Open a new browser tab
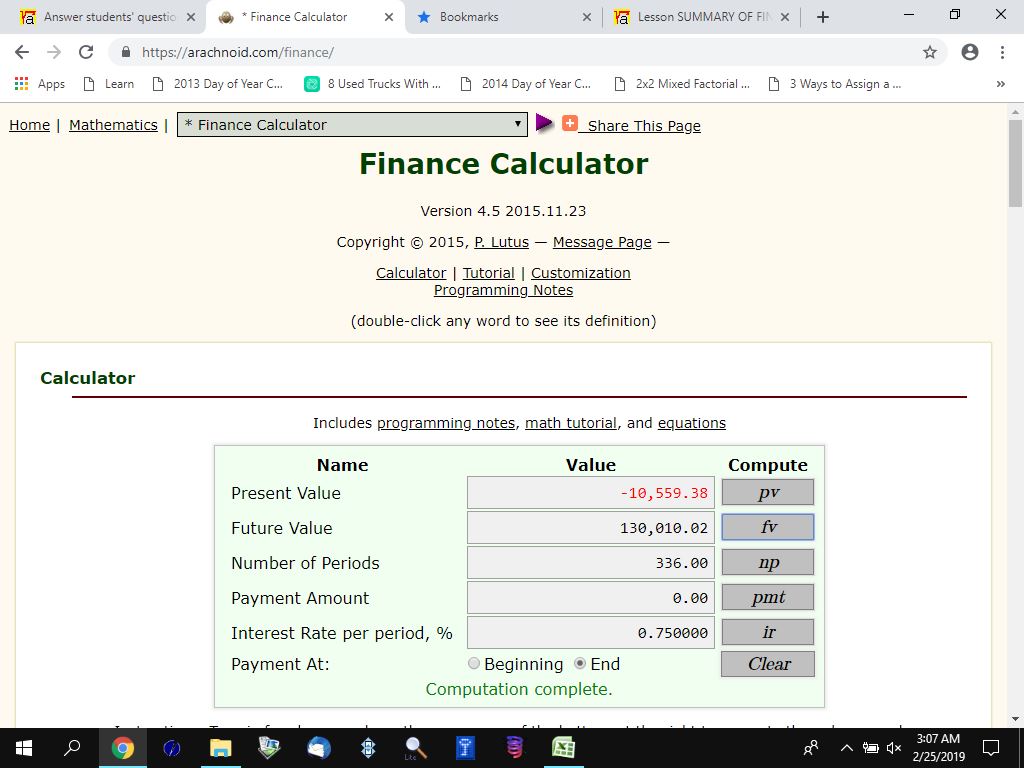The width and height of the screenshot is (1024, 768). pos(823,17)
